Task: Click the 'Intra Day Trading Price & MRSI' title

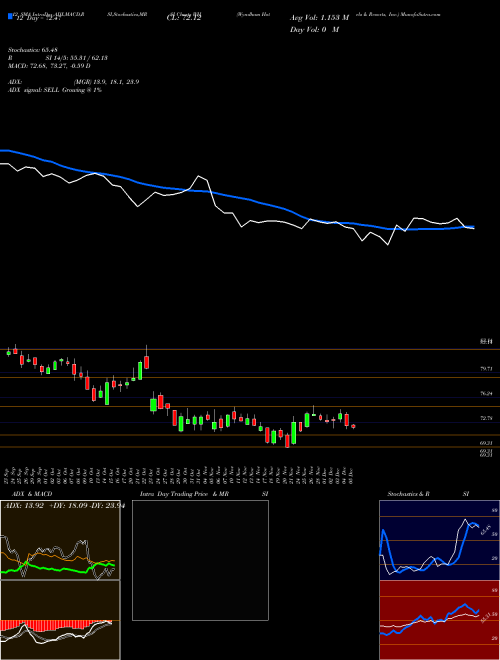Action: [204, 494]
